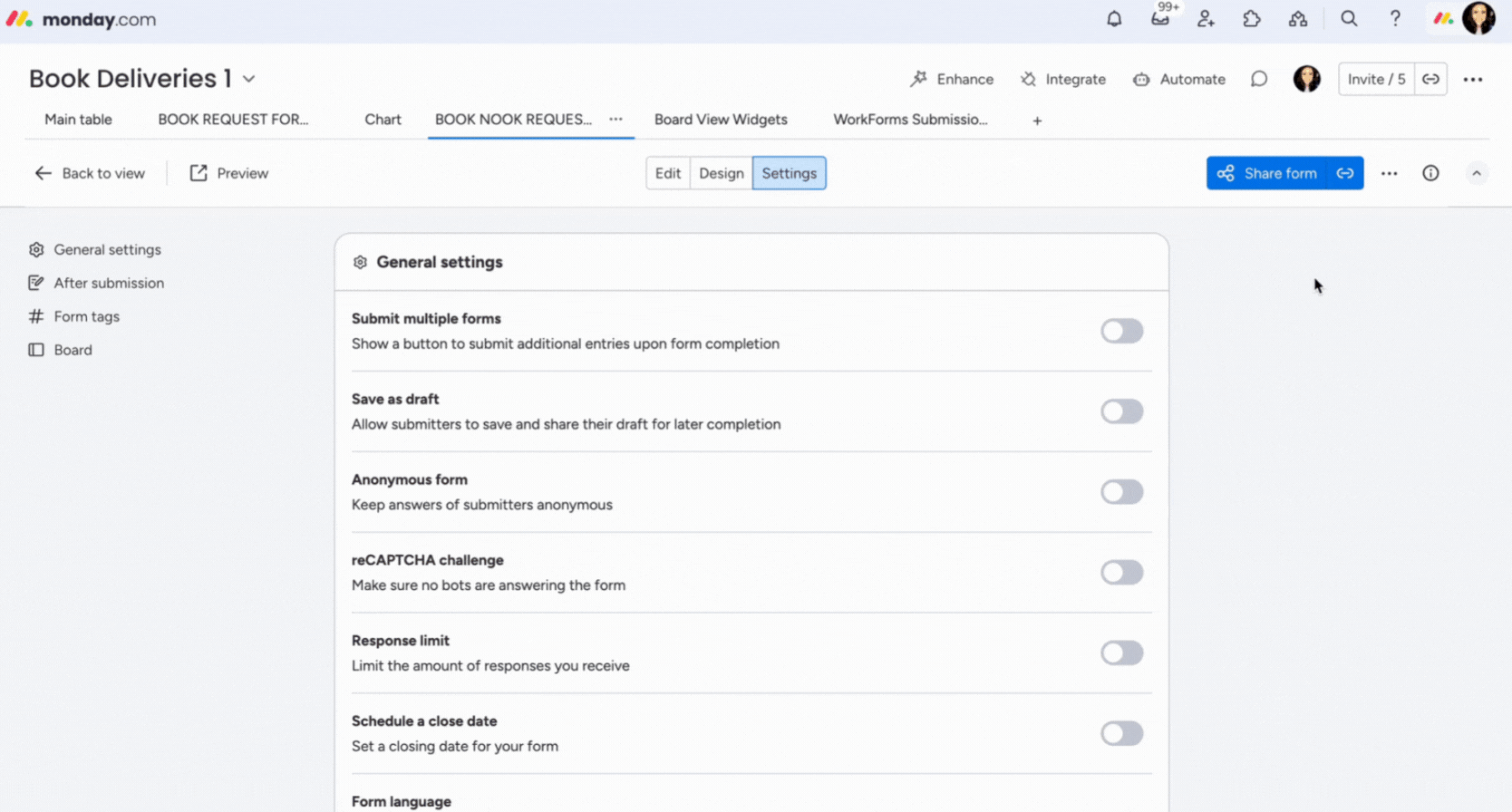The image size is (1512, 812).
Task: Click the Form language label
Action: point(402,802)
